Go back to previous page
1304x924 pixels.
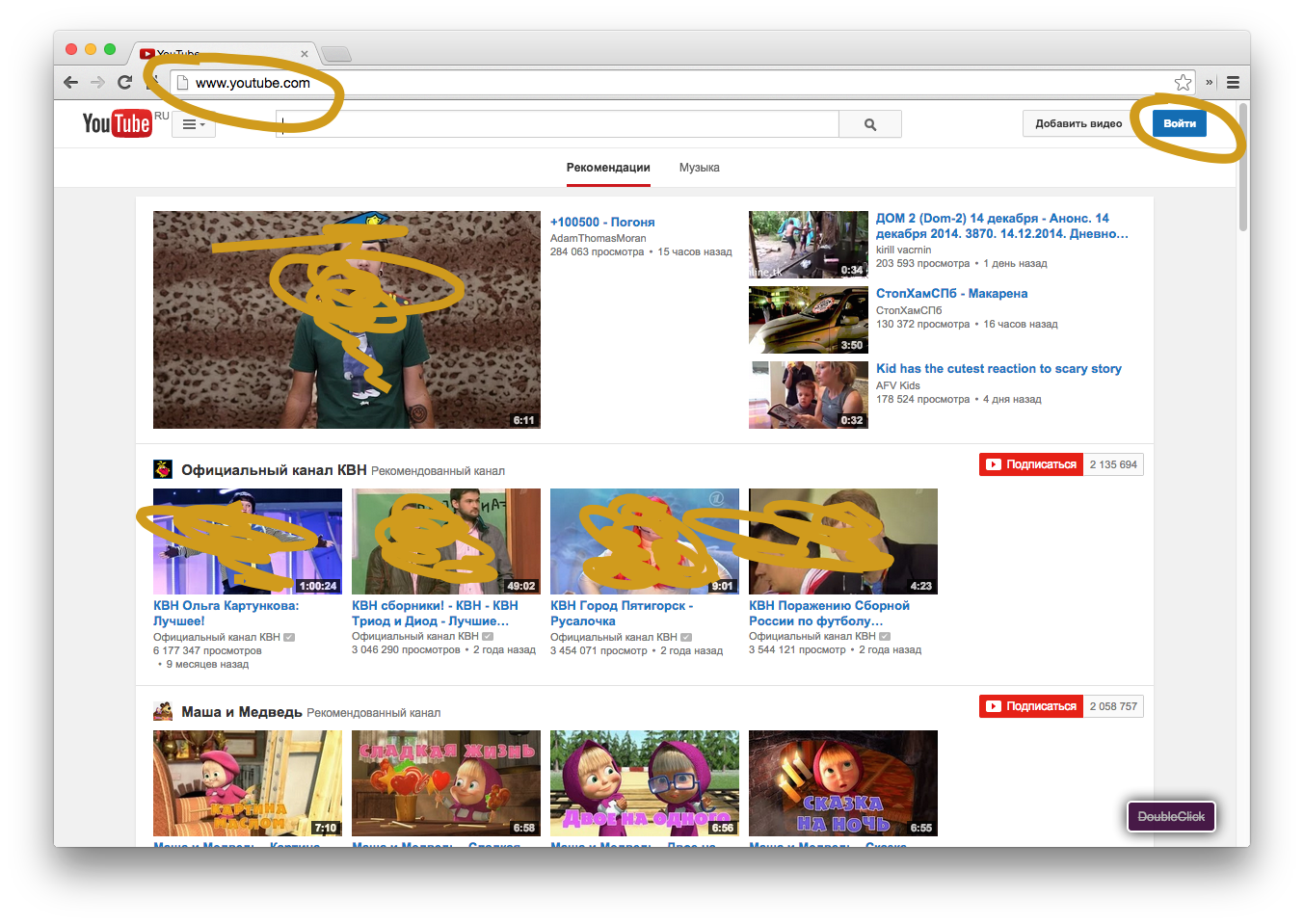coord(70,83)
